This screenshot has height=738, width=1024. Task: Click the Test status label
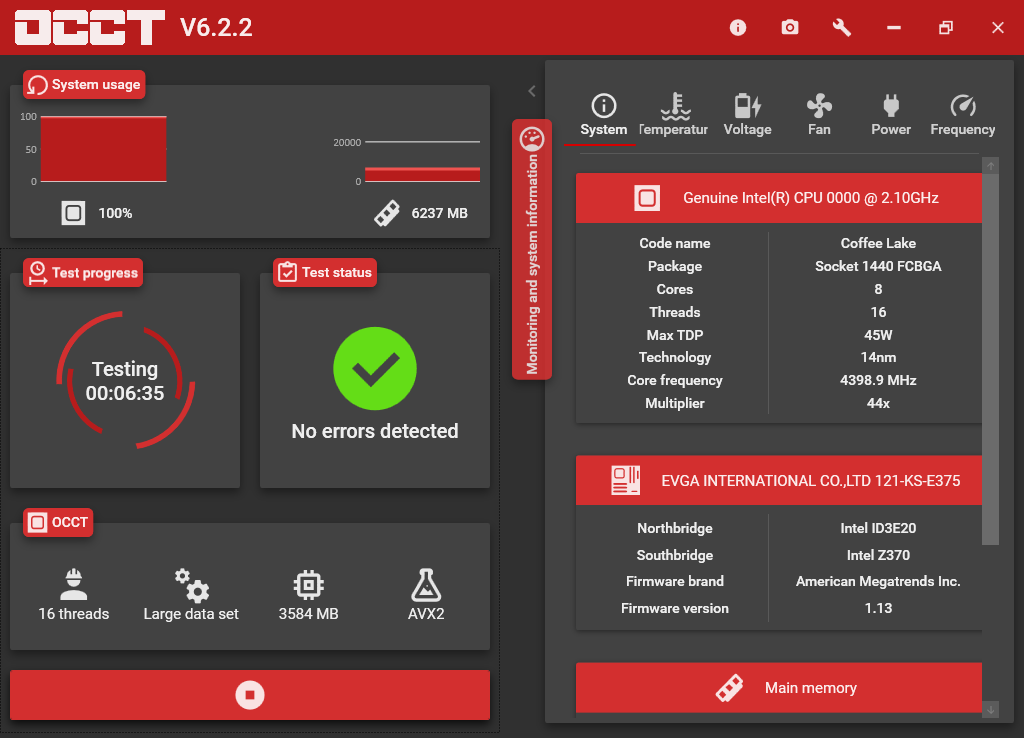click(325, 272)
